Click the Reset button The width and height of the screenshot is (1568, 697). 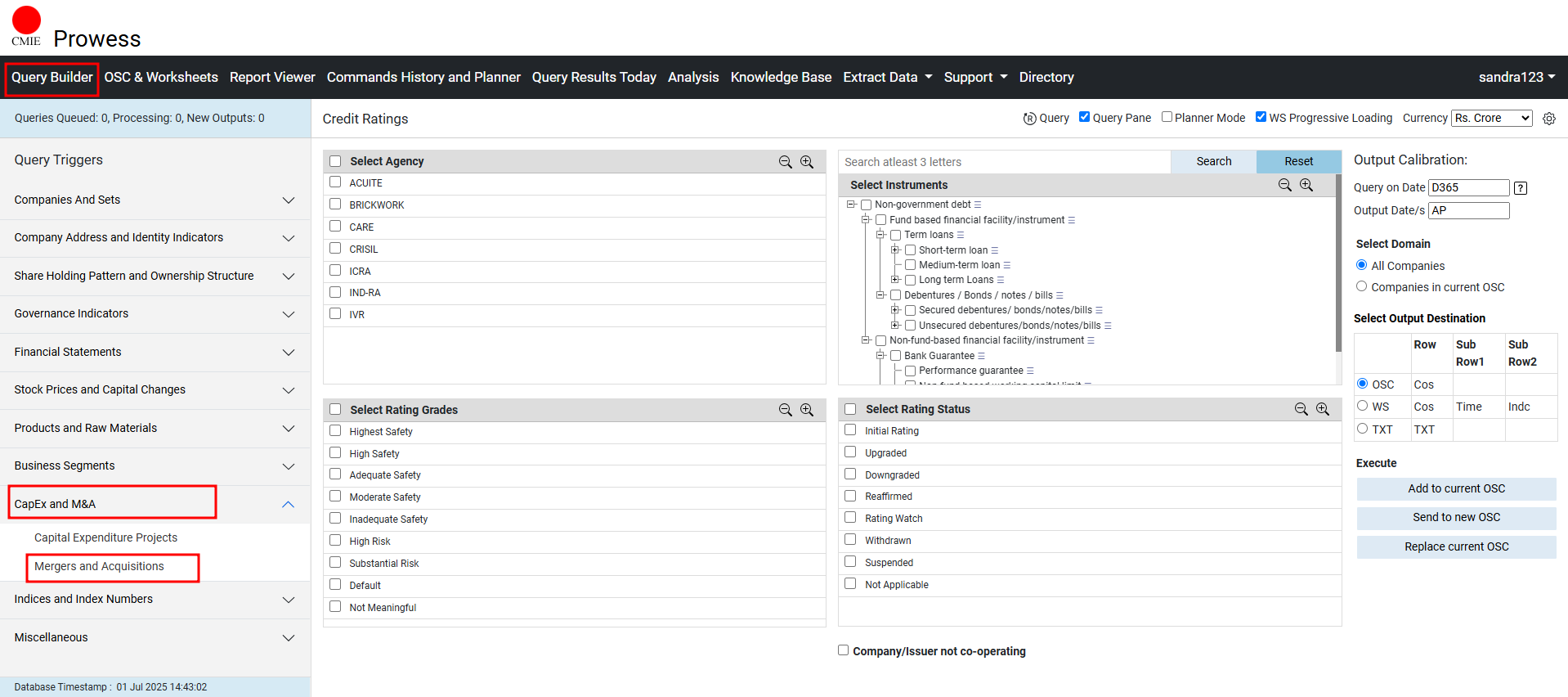coord(1297,162)
